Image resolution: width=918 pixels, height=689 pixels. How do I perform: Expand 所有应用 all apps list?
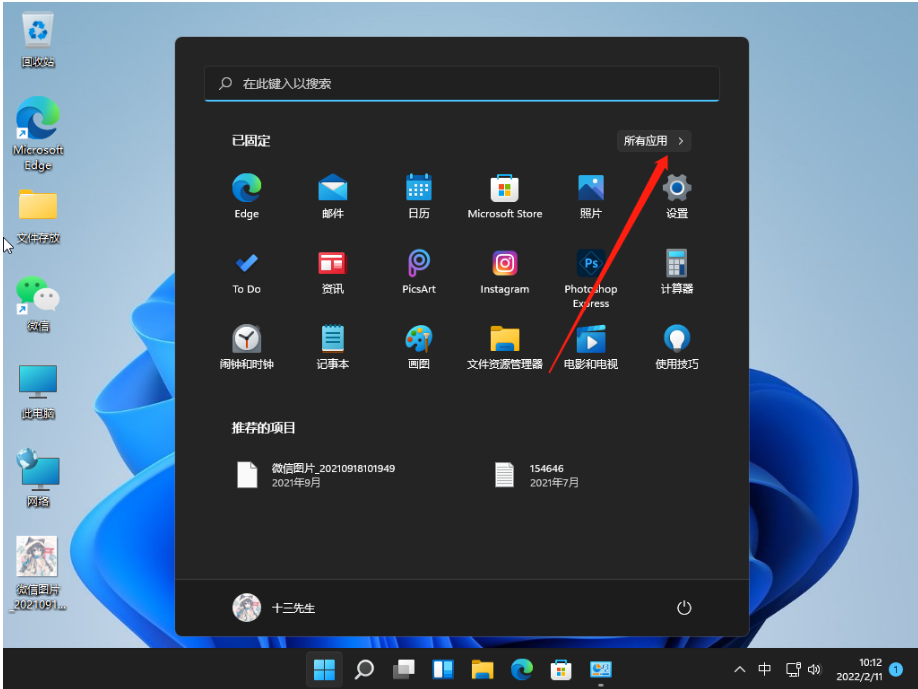(654, 141)
